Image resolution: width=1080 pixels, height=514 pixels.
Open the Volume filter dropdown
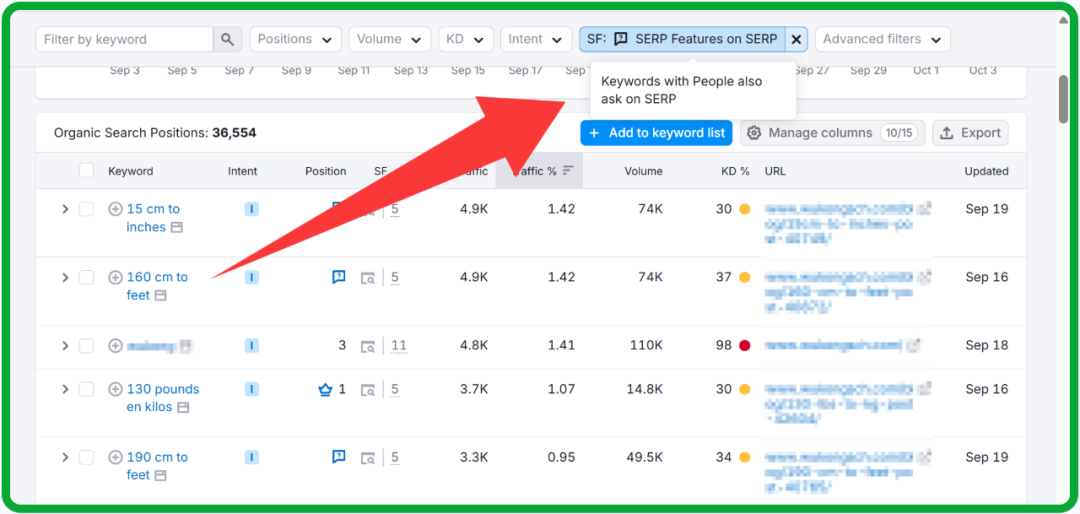389,40
